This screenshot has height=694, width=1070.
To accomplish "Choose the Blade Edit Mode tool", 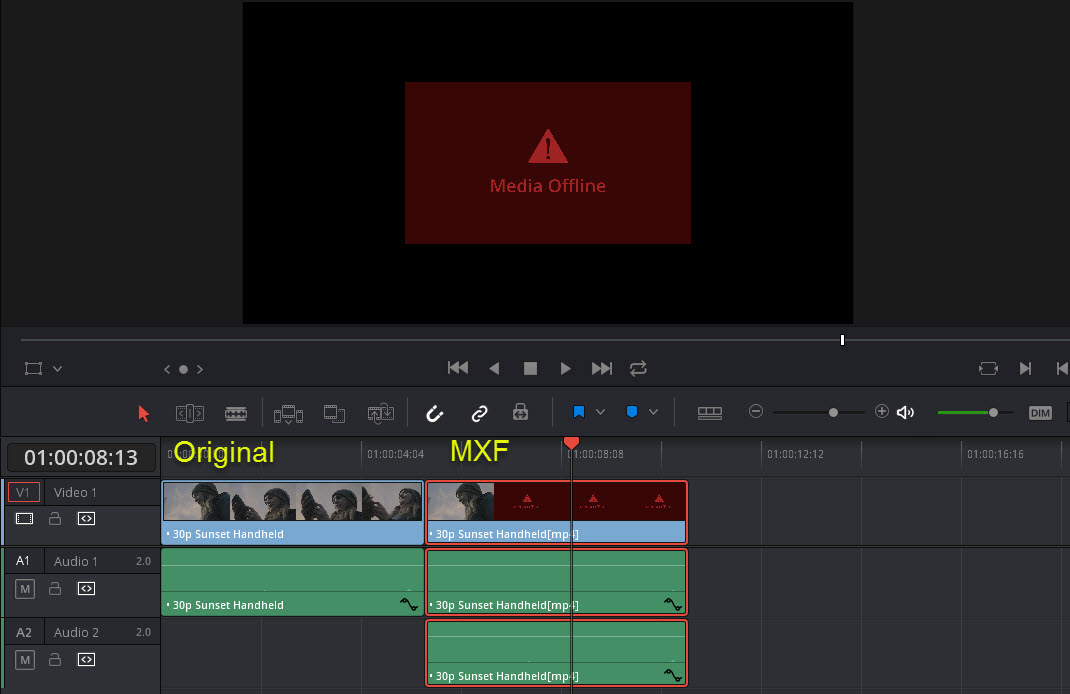I will pos(236,412).
